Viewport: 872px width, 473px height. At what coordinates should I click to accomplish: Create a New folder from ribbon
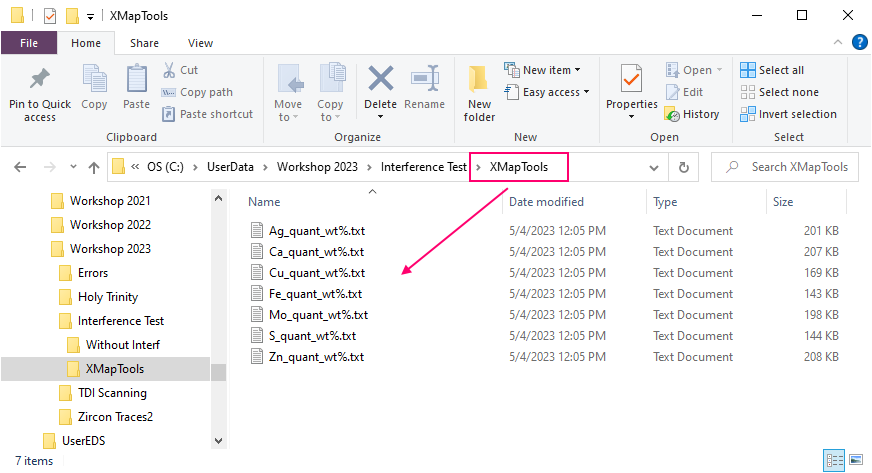coord(479,92)
